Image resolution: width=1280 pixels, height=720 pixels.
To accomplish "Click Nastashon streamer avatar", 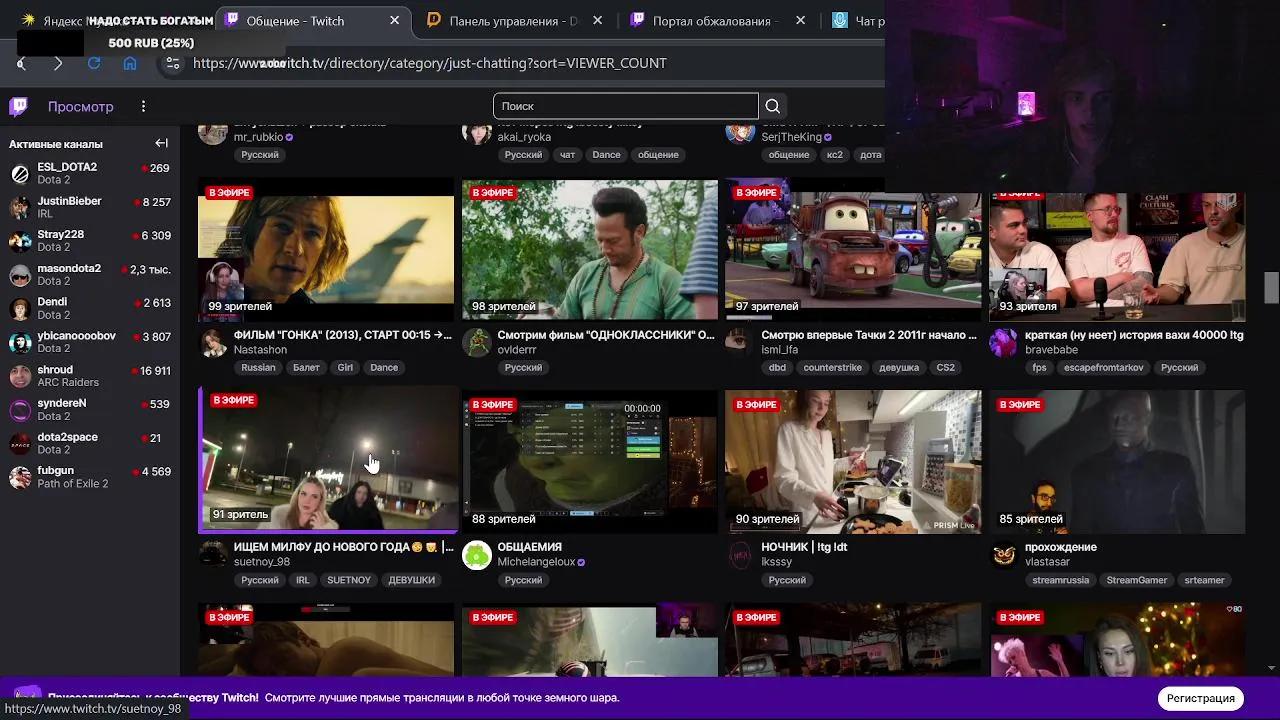I will pos(213,343).
